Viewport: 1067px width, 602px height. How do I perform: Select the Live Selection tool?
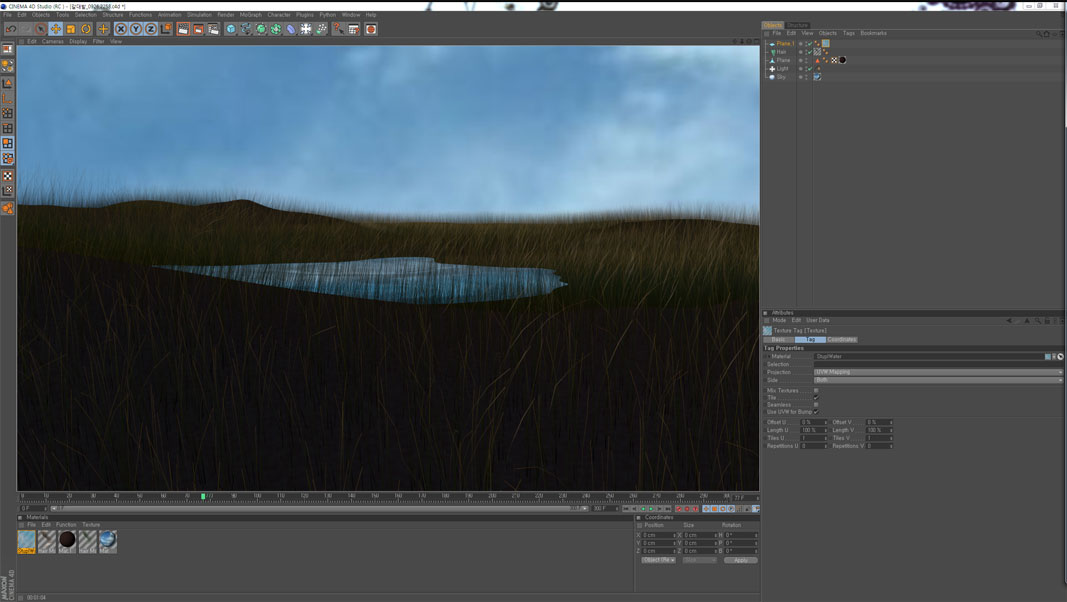tap(41, 29)
